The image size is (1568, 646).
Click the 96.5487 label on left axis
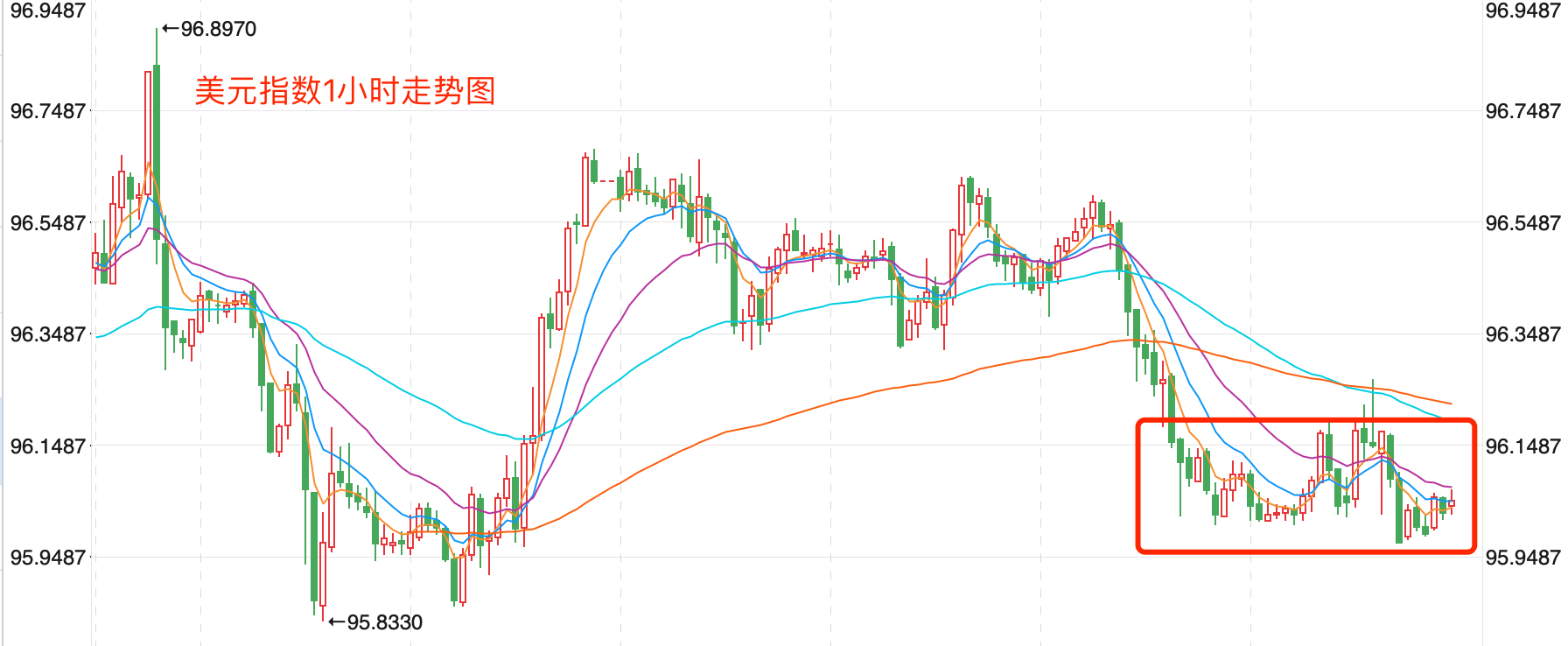click(47, 223)
